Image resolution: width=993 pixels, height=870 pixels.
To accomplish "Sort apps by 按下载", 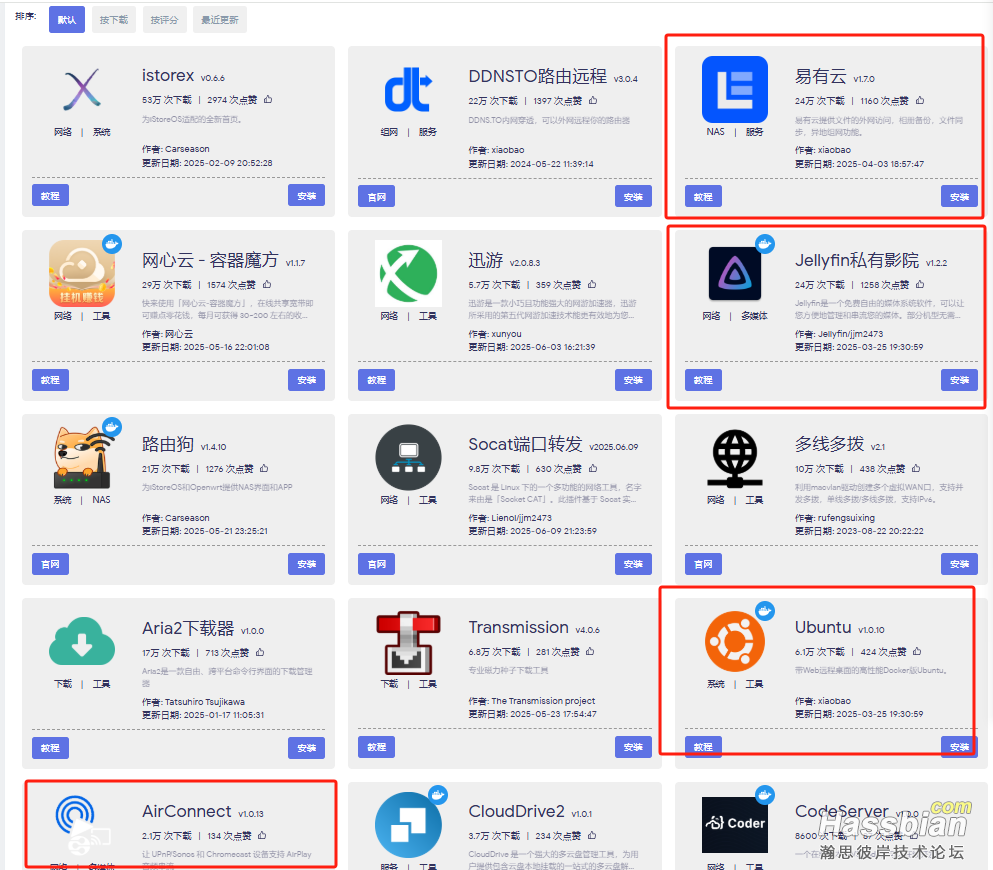I will coord(113,20).
